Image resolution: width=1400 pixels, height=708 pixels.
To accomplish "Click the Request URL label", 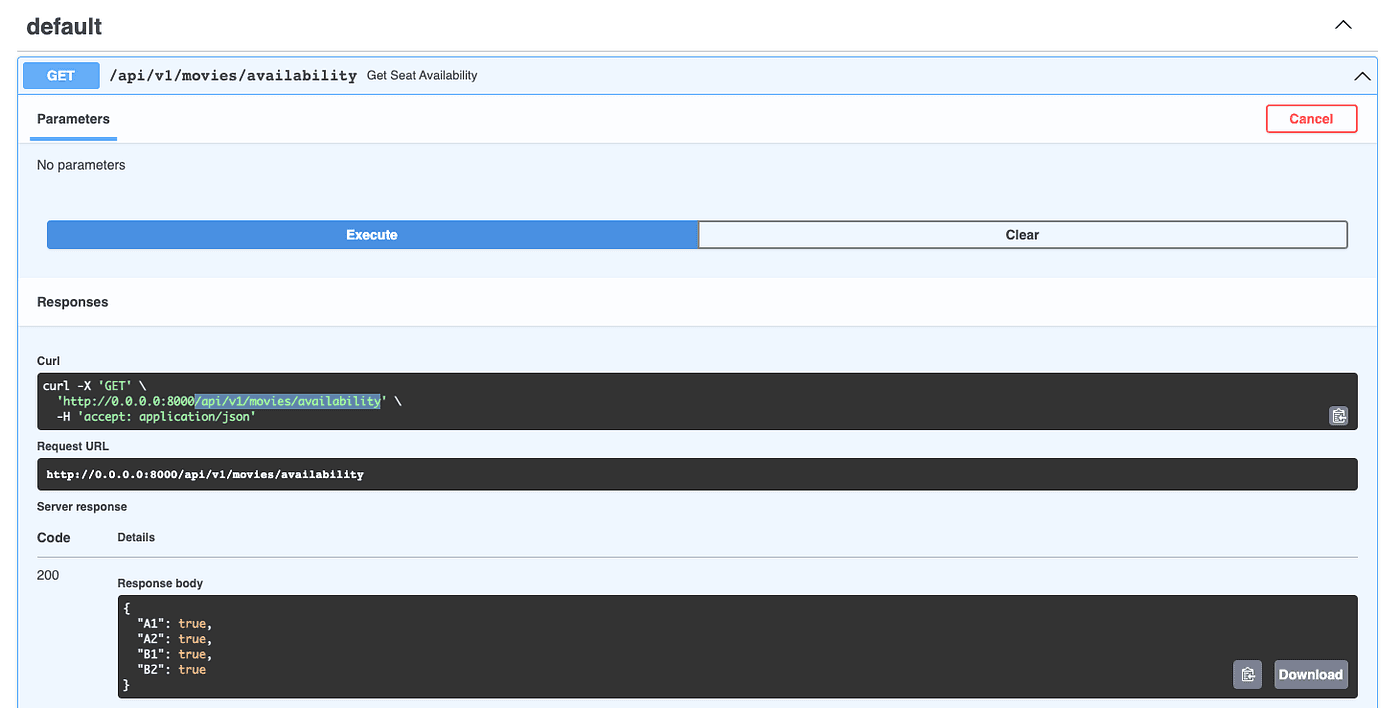I will [x=73, y=446].
